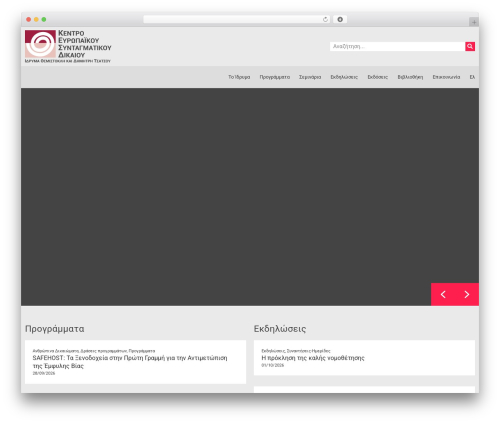500x423 pixels.
Task: Click the center's logo emblem
Action: (x=40, y=44)
